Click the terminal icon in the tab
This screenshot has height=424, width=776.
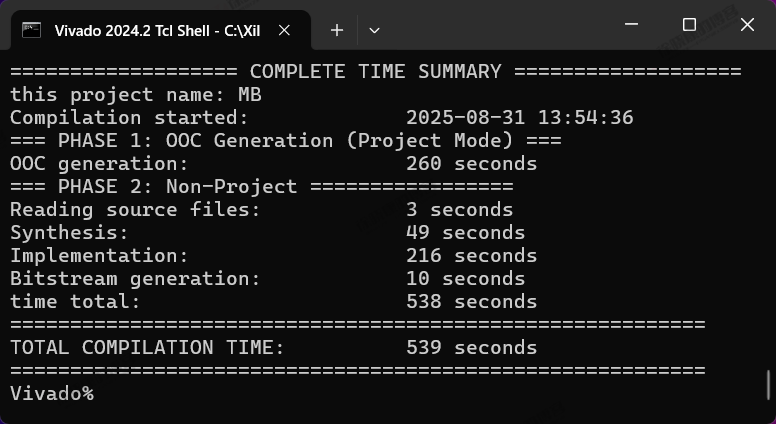[x=31, y=30]
